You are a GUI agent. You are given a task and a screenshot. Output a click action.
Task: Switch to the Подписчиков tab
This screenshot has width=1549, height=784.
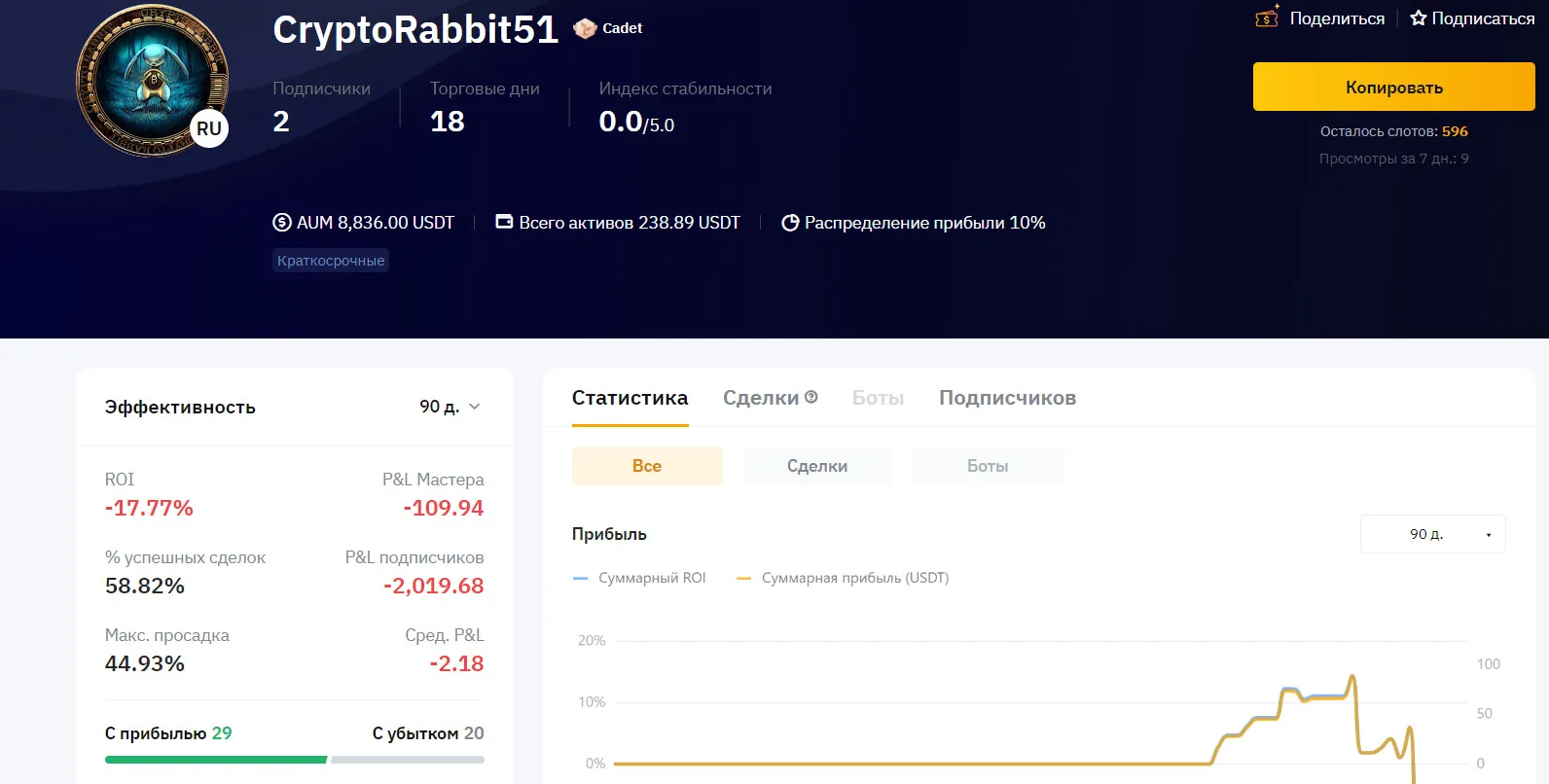coord(1007,398)
